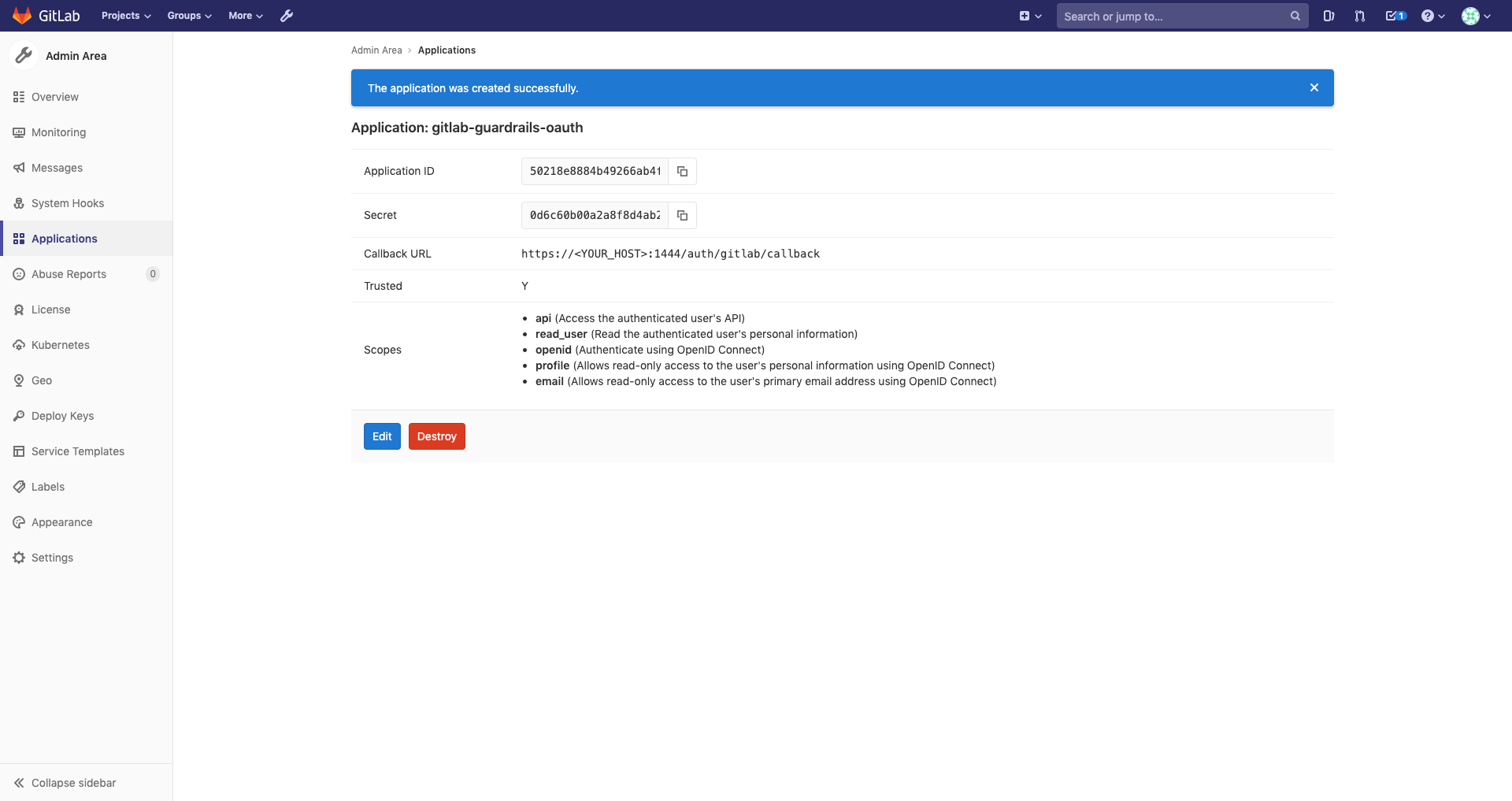The height and width of the screenshot is (801, 1512).
Task: Click the Appearance palette icon
Action: coord(19,522)
